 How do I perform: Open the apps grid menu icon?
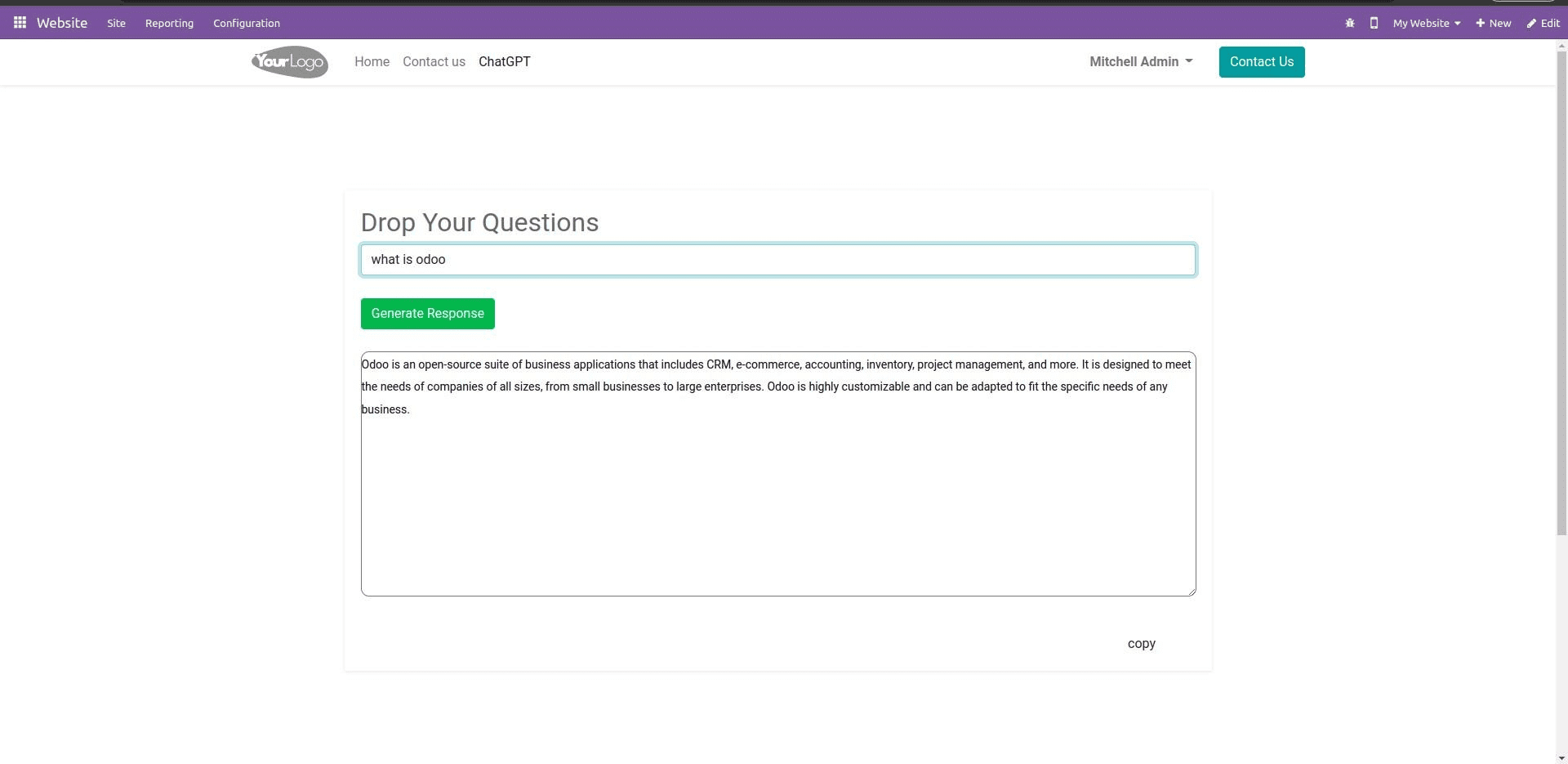click(x=20, y=23)
